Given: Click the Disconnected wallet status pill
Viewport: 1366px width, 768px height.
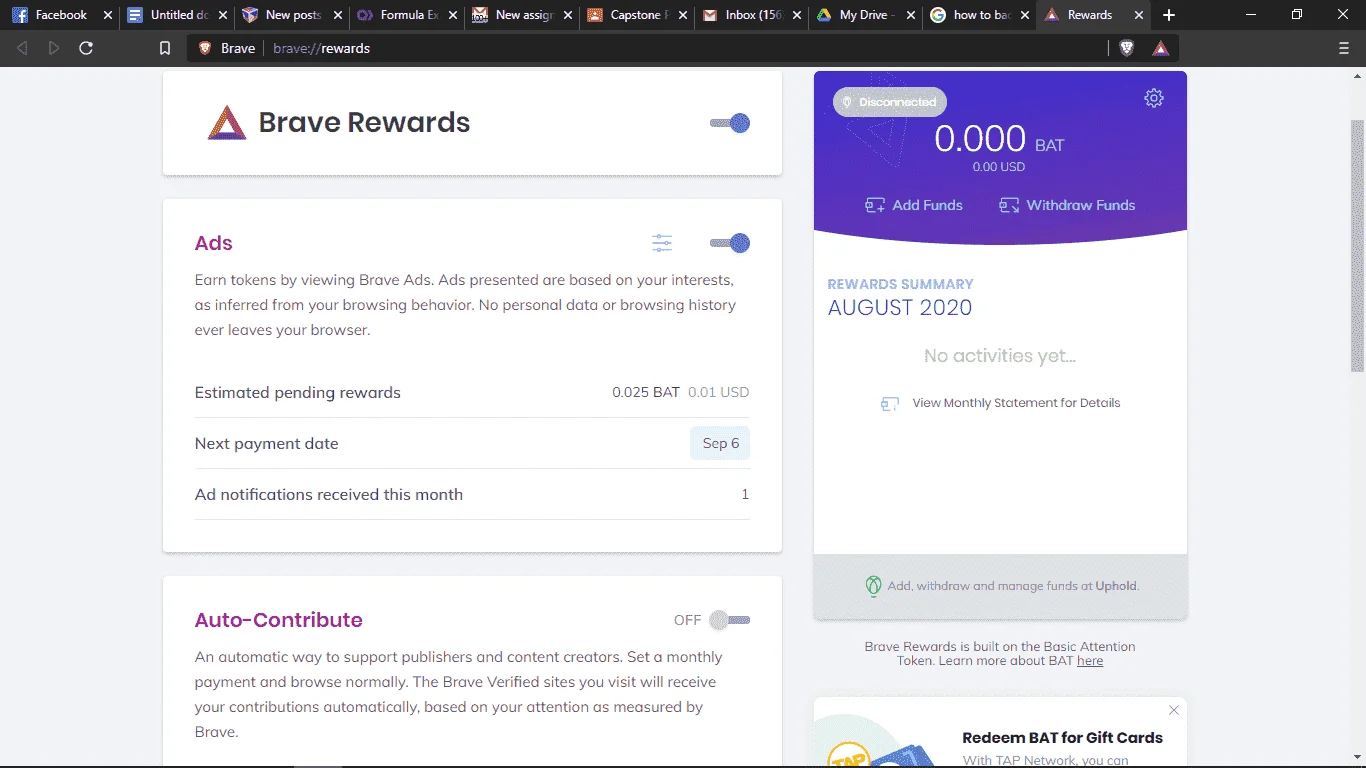Looking at the screenshot, I should point(890,102).
